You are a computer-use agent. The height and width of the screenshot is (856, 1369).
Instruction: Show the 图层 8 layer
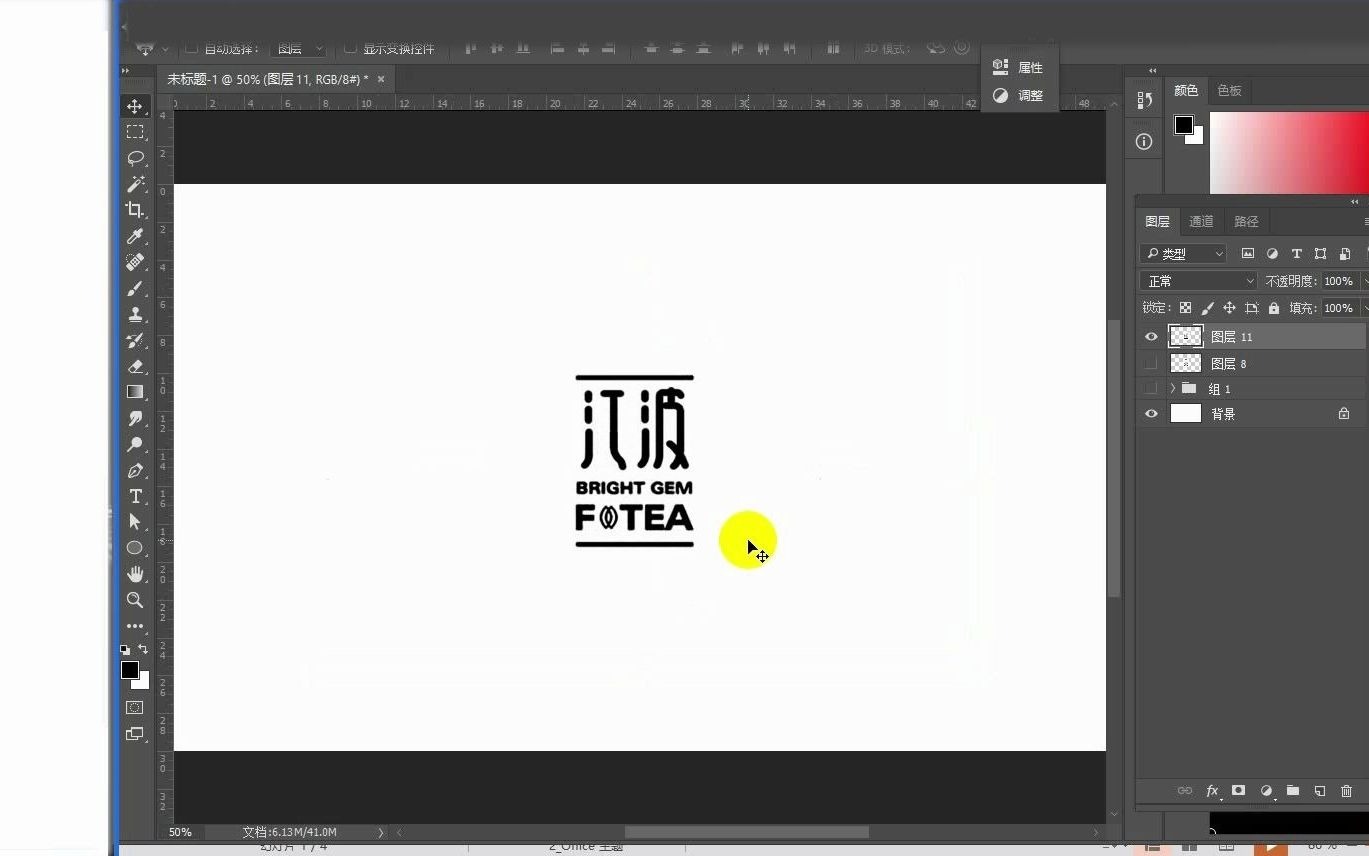point(1151,363)
